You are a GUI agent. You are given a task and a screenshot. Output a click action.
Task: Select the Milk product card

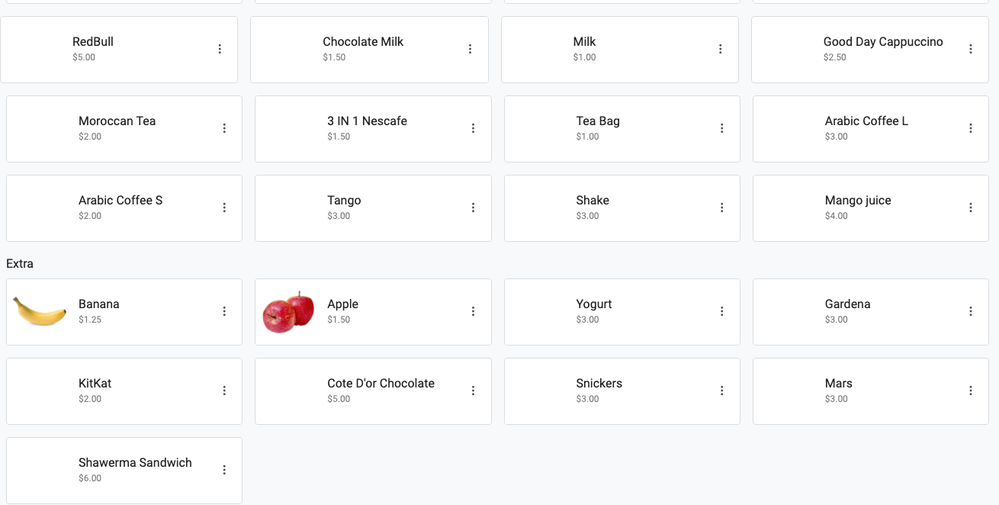[x=620, y=50]
